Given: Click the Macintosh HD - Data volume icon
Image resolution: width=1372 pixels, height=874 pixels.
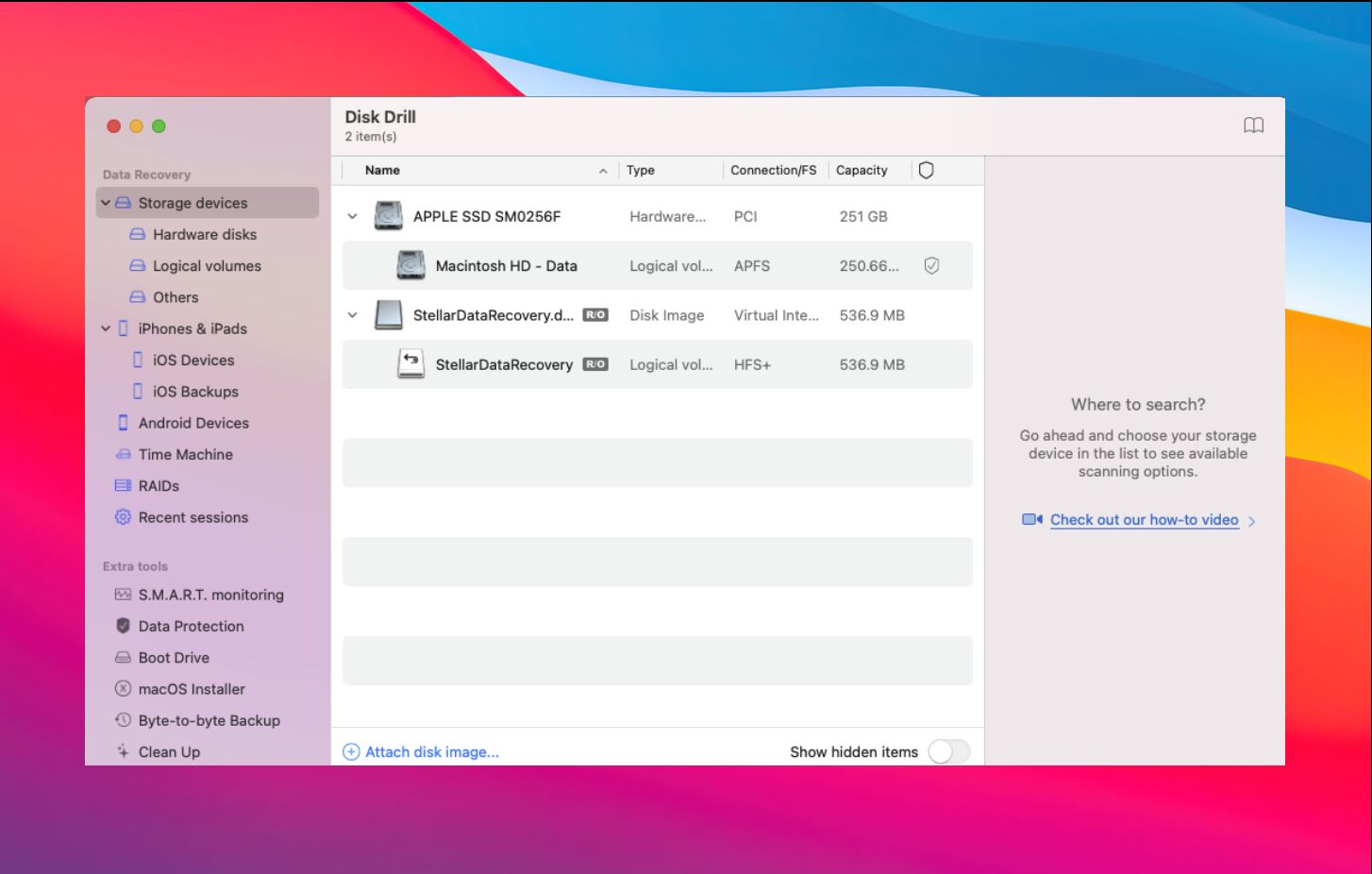Looking at the screenshot, I should pyautogui.click(x=410, y=266).
